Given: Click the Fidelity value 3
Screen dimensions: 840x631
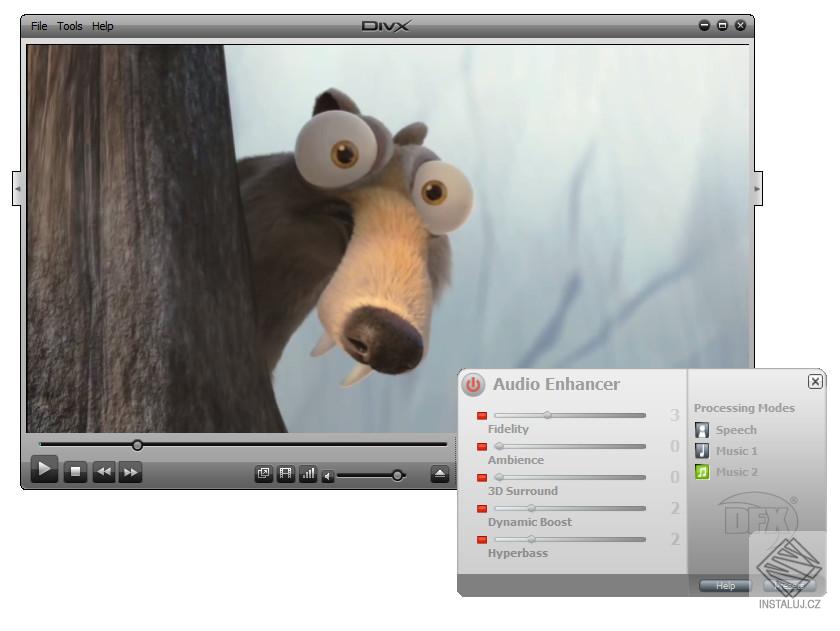Looking at the screenshot, I should coord(674,415).
